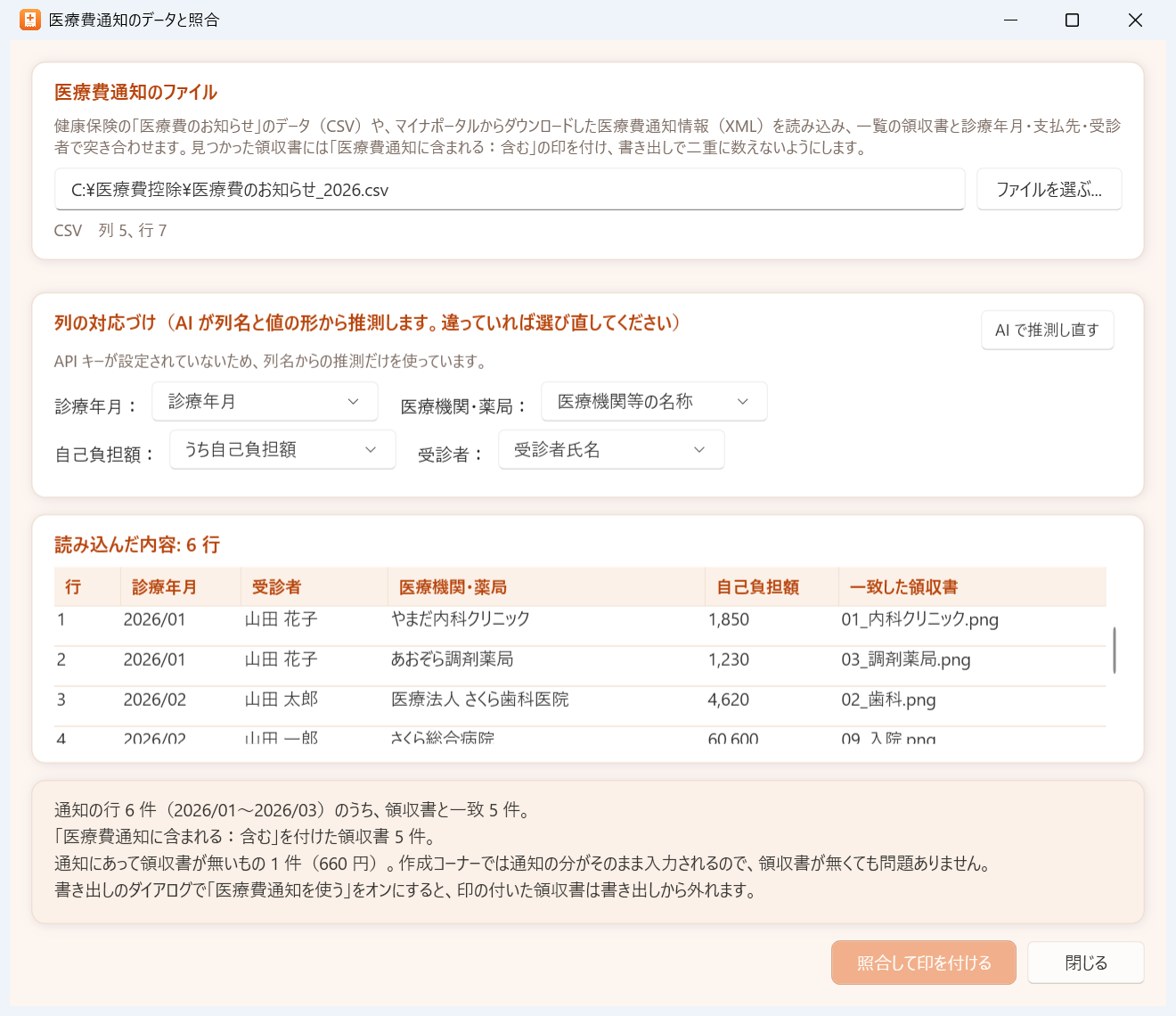Screen dimensions: 1176x1016
Task: Click 山田 花子 in row 2
Action: pos(281,660)
